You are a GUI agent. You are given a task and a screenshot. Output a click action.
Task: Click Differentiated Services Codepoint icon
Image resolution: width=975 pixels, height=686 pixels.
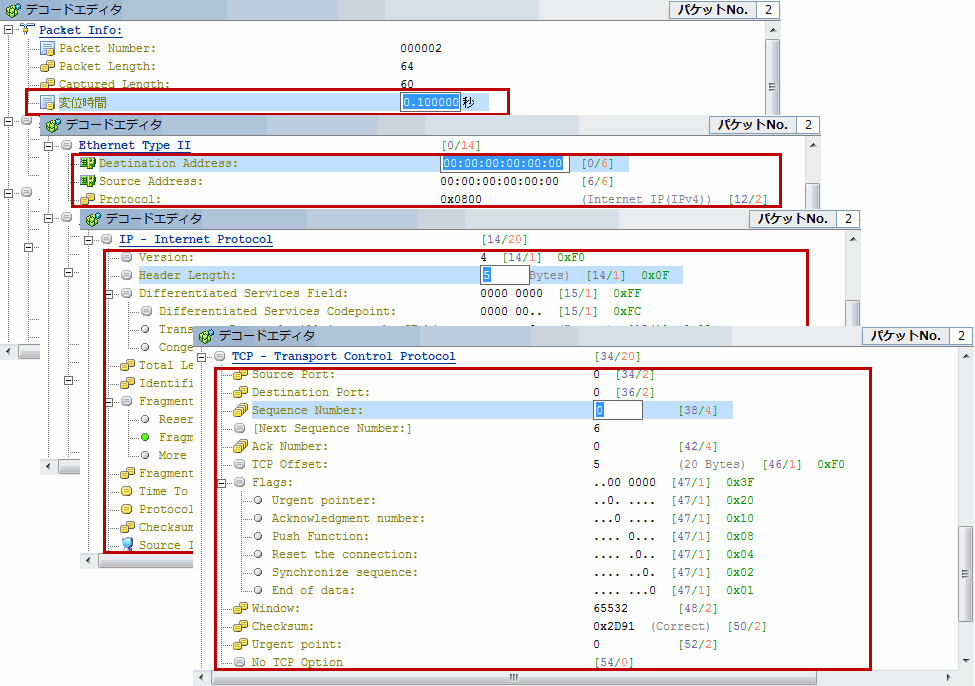tap(147, 311)
